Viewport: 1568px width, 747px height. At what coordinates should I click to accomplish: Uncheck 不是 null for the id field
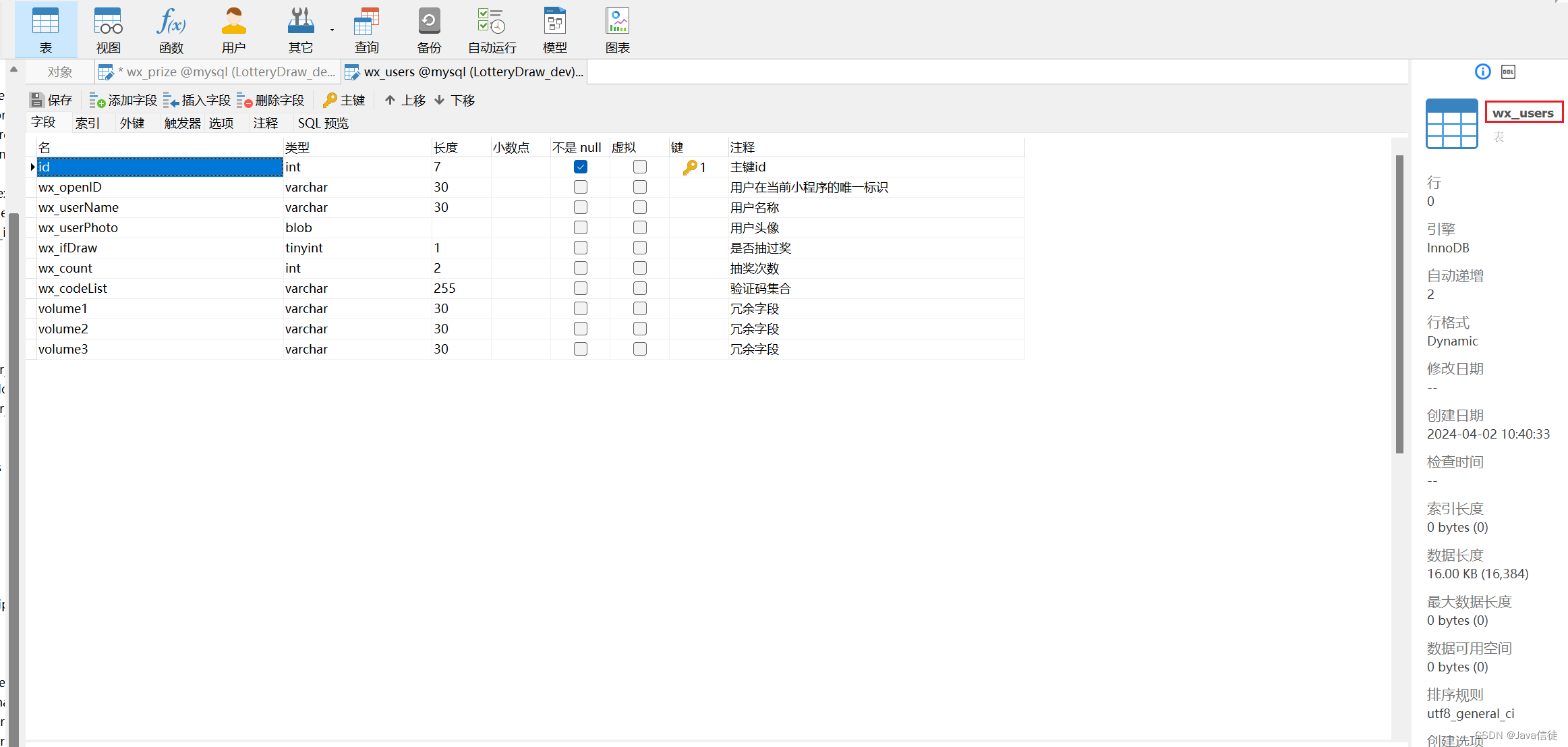pos(580,167)
